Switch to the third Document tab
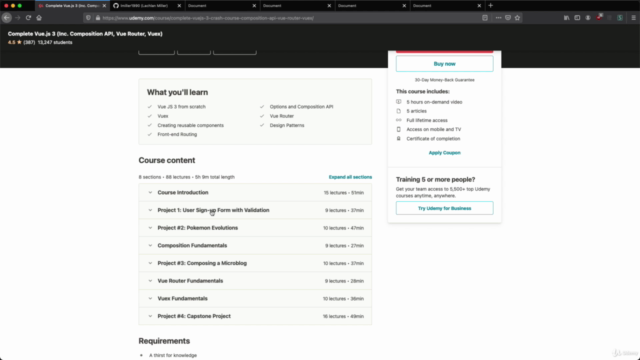 [372, 6]
